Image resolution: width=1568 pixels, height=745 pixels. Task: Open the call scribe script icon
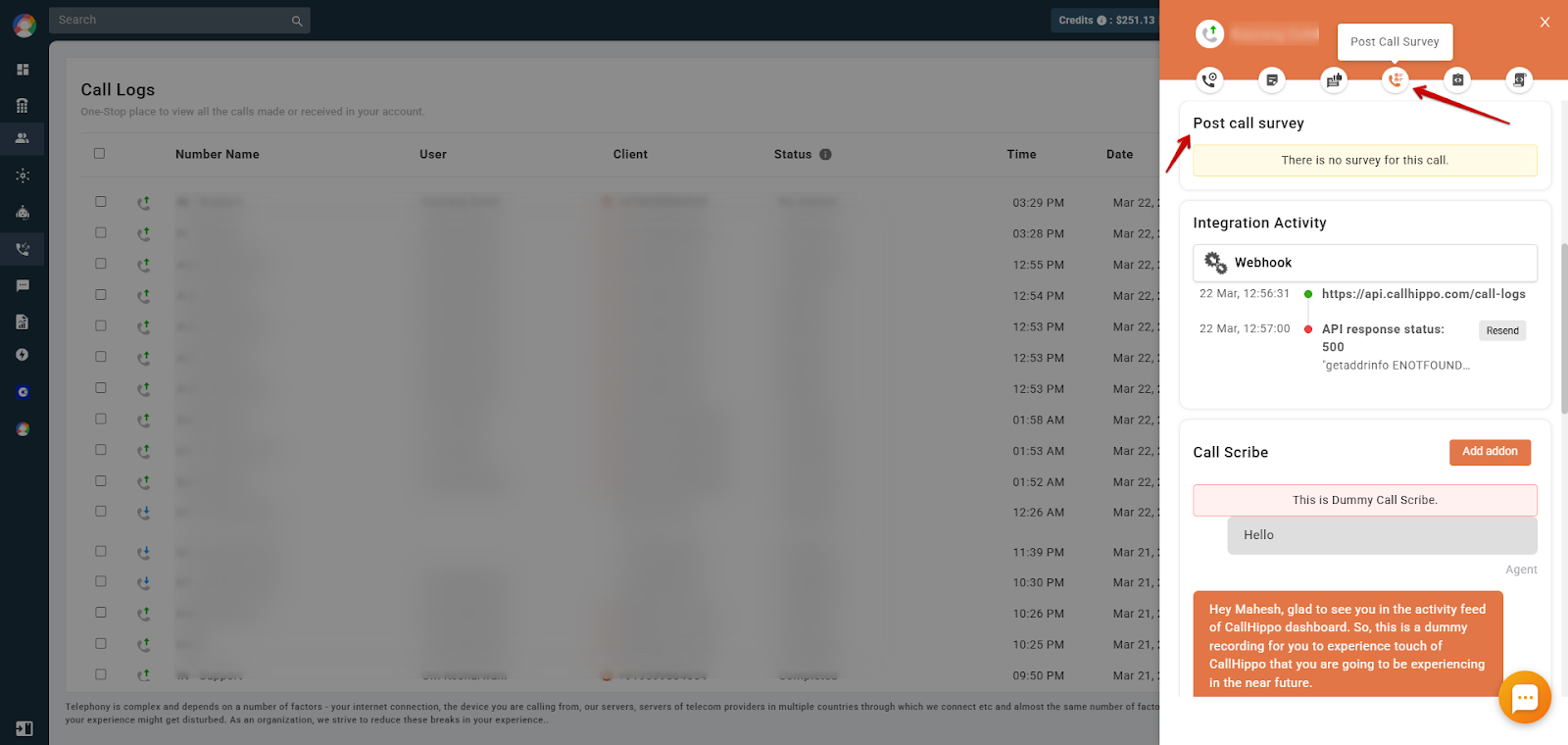click(x=1520, y=79)
